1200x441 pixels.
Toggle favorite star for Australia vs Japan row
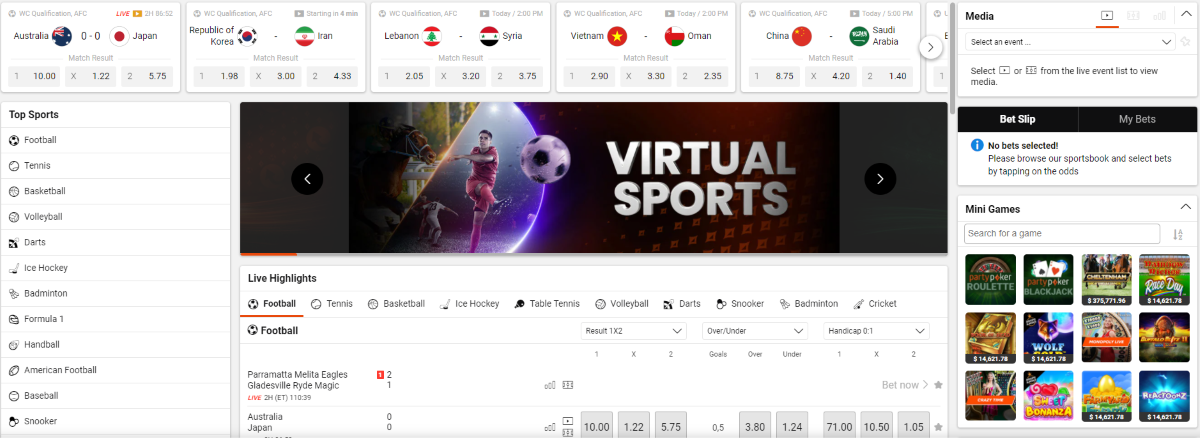[938, 427]
